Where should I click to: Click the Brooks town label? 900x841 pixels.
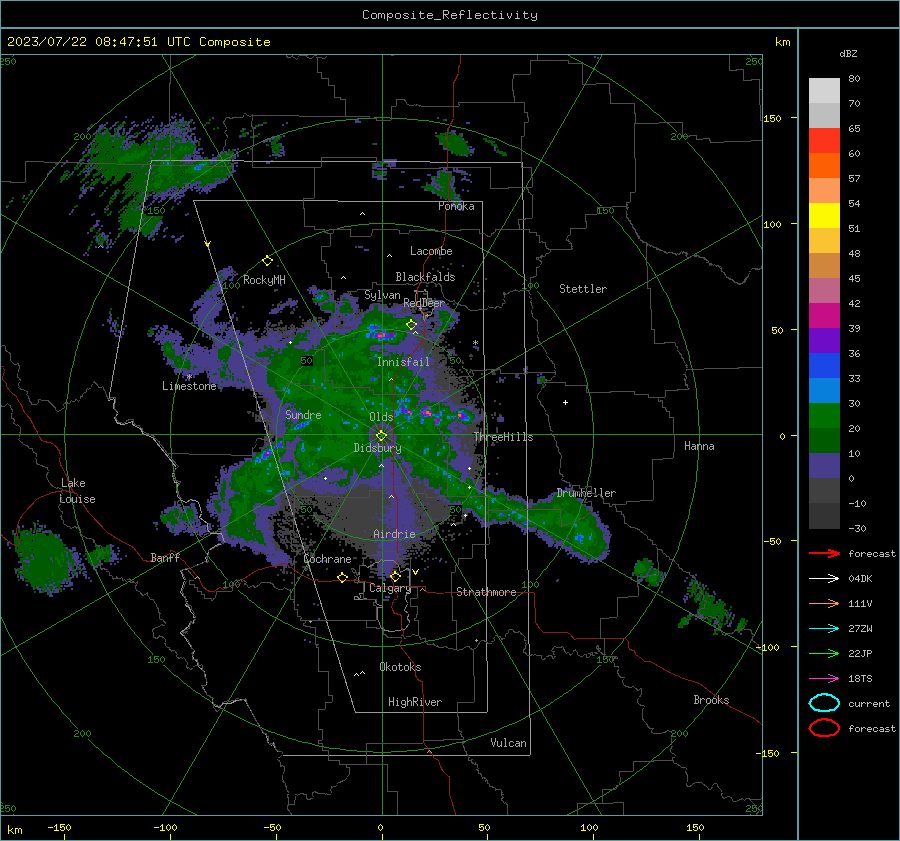tap(711, 700)
